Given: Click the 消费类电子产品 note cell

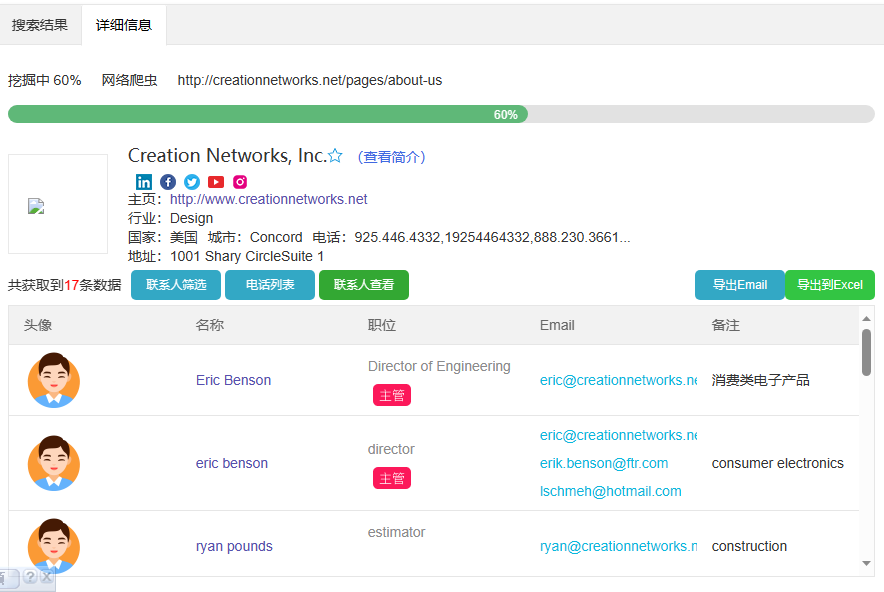Looking at the screenshot, I should 760,380.
